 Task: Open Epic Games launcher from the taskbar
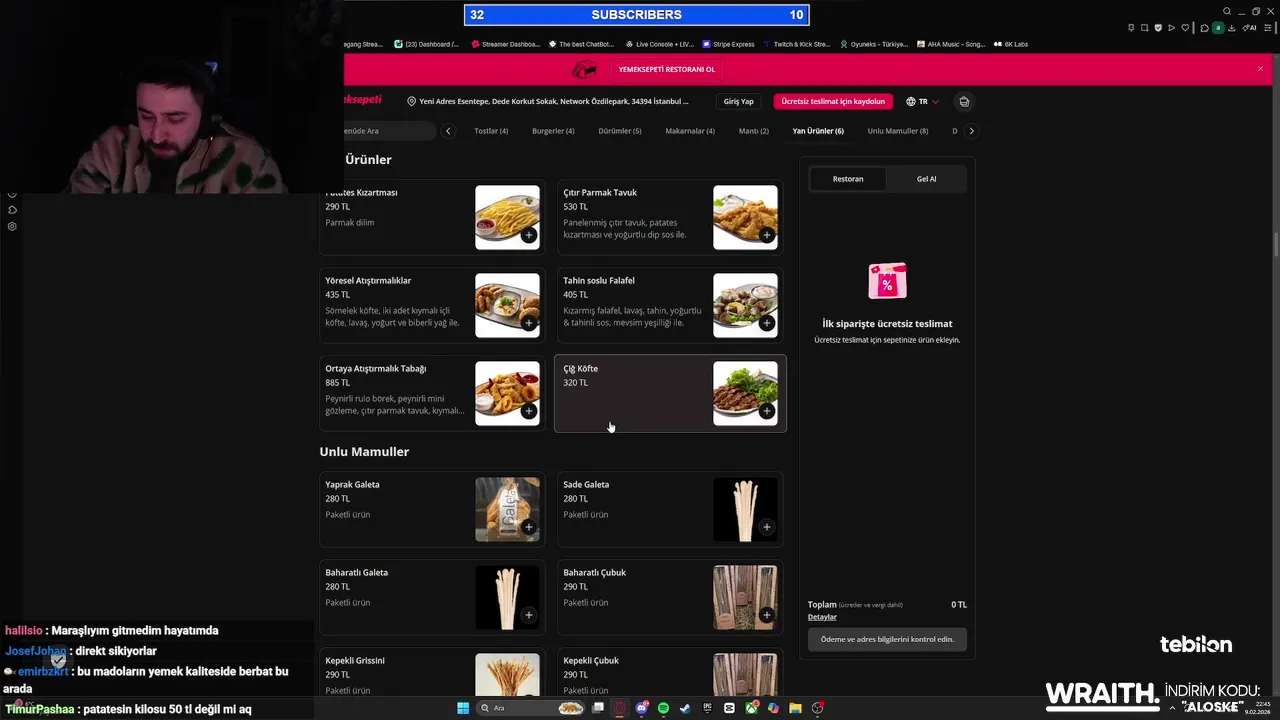click(x=707, y=708)
